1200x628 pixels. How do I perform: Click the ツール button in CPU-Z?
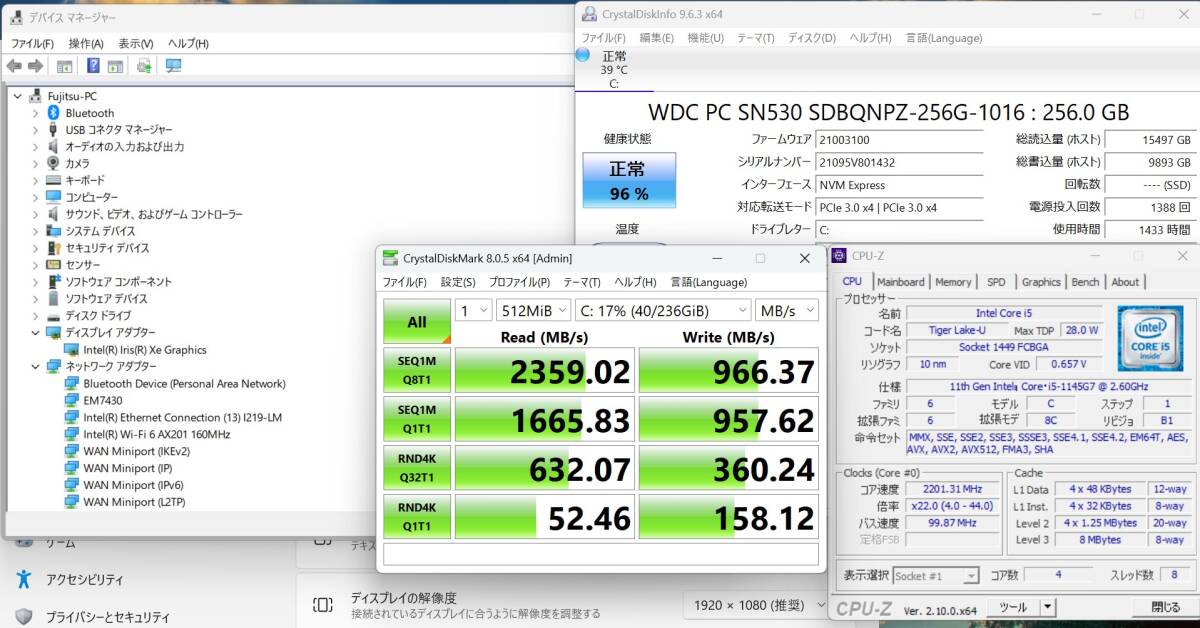click(1013, 607)
